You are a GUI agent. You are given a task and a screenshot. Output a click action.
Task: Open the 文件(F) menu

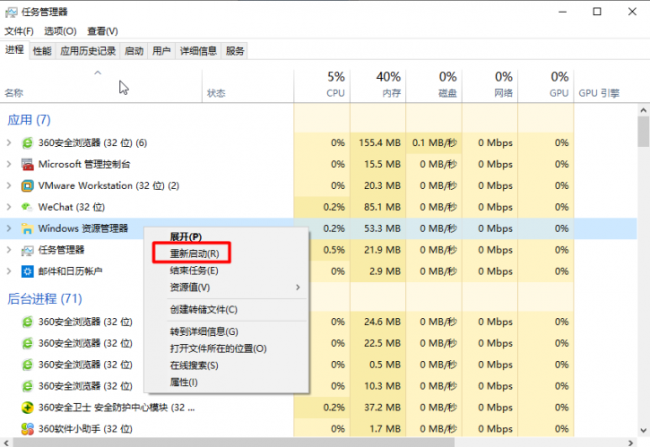(x=19, y=31)
